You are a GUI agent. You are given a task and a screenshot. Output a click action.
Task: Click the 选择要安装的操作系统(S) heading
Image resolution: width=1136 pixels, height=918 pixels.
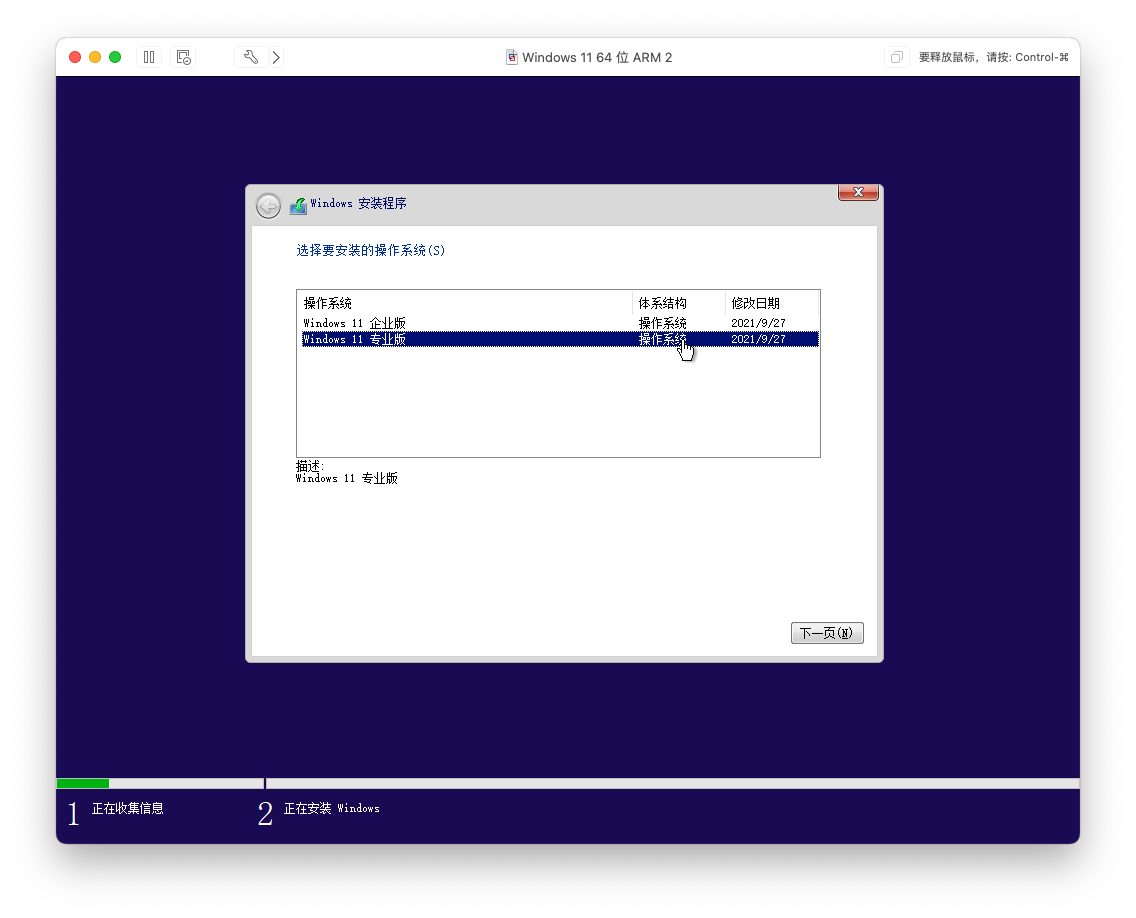tap(370, 250)
